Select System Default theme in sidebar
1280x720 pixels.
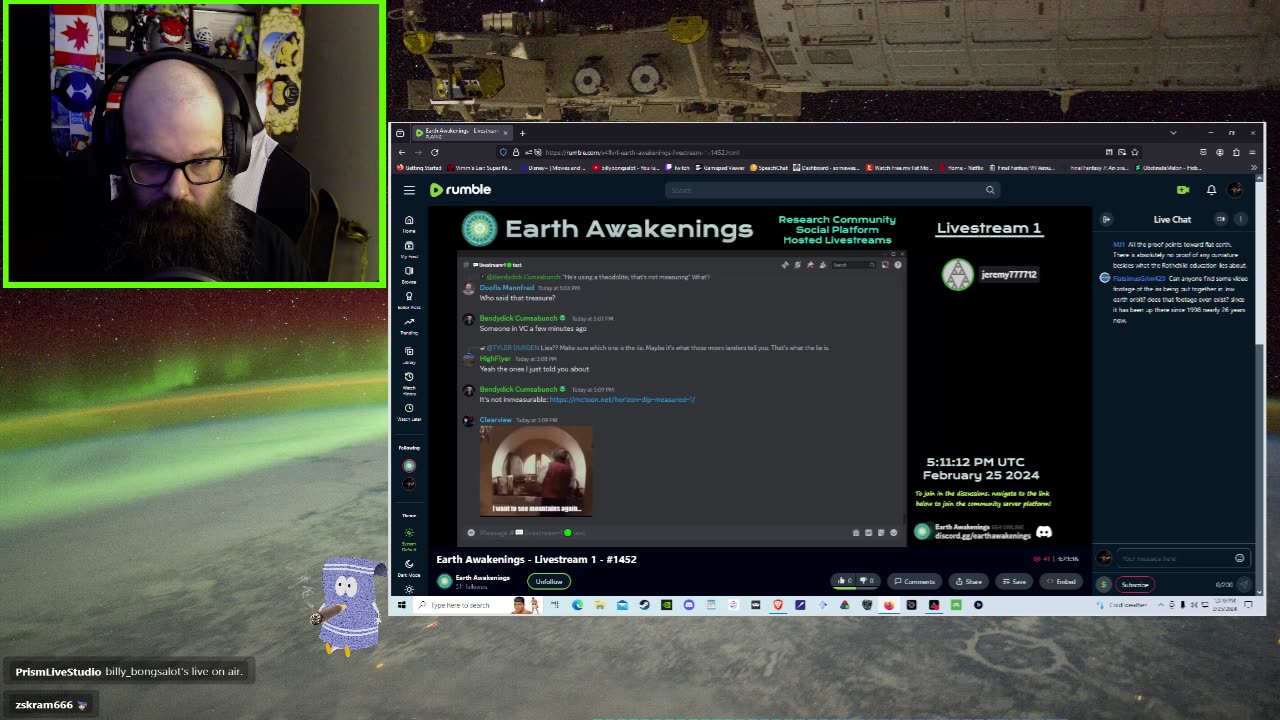(x=409, y=540)
